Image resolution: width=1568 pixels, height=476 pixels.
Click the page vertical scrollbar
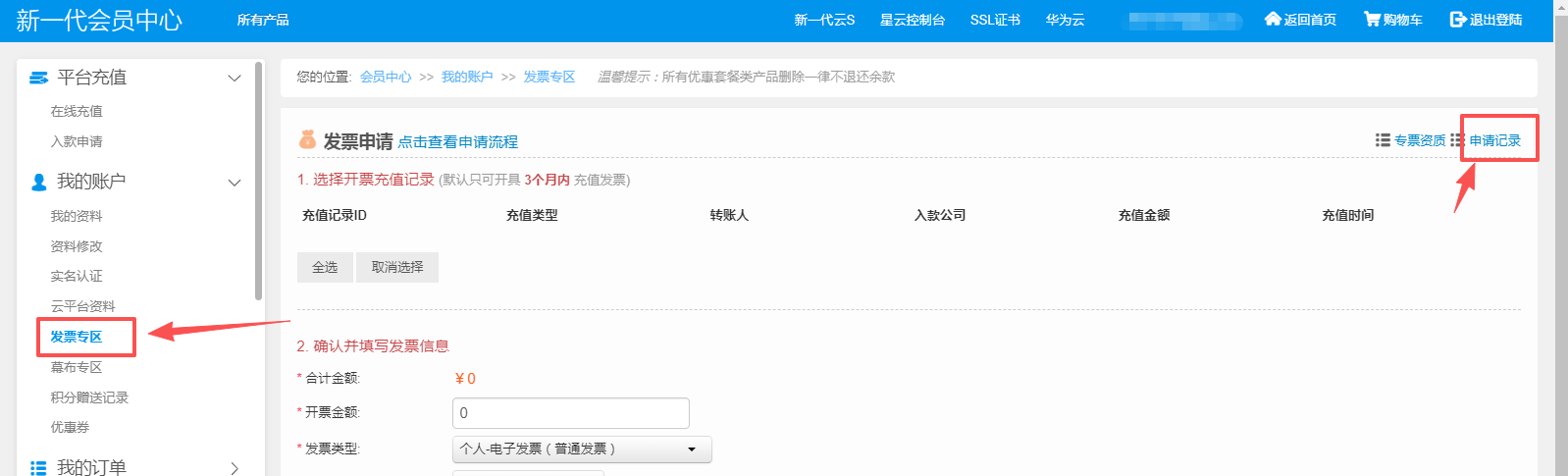point(1561,238)
